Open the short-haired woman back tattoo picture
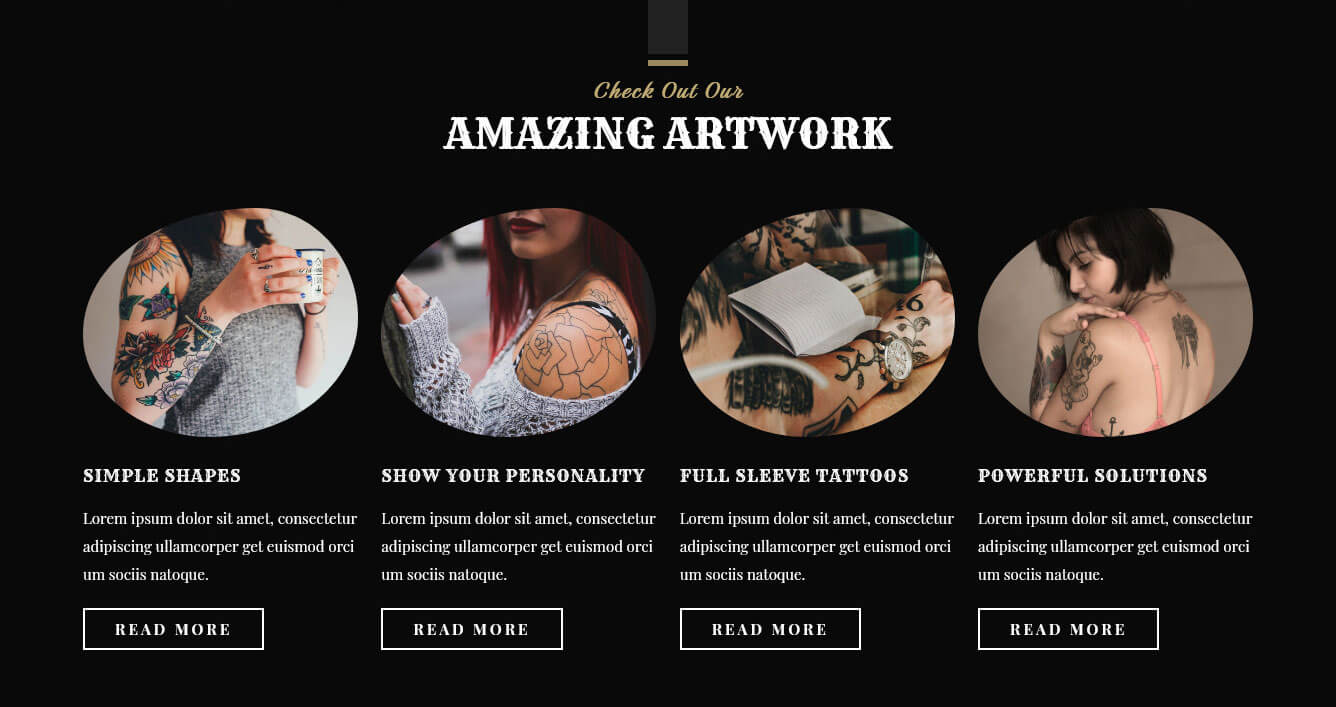The image size is (1336, 707). pos(1115,322)
